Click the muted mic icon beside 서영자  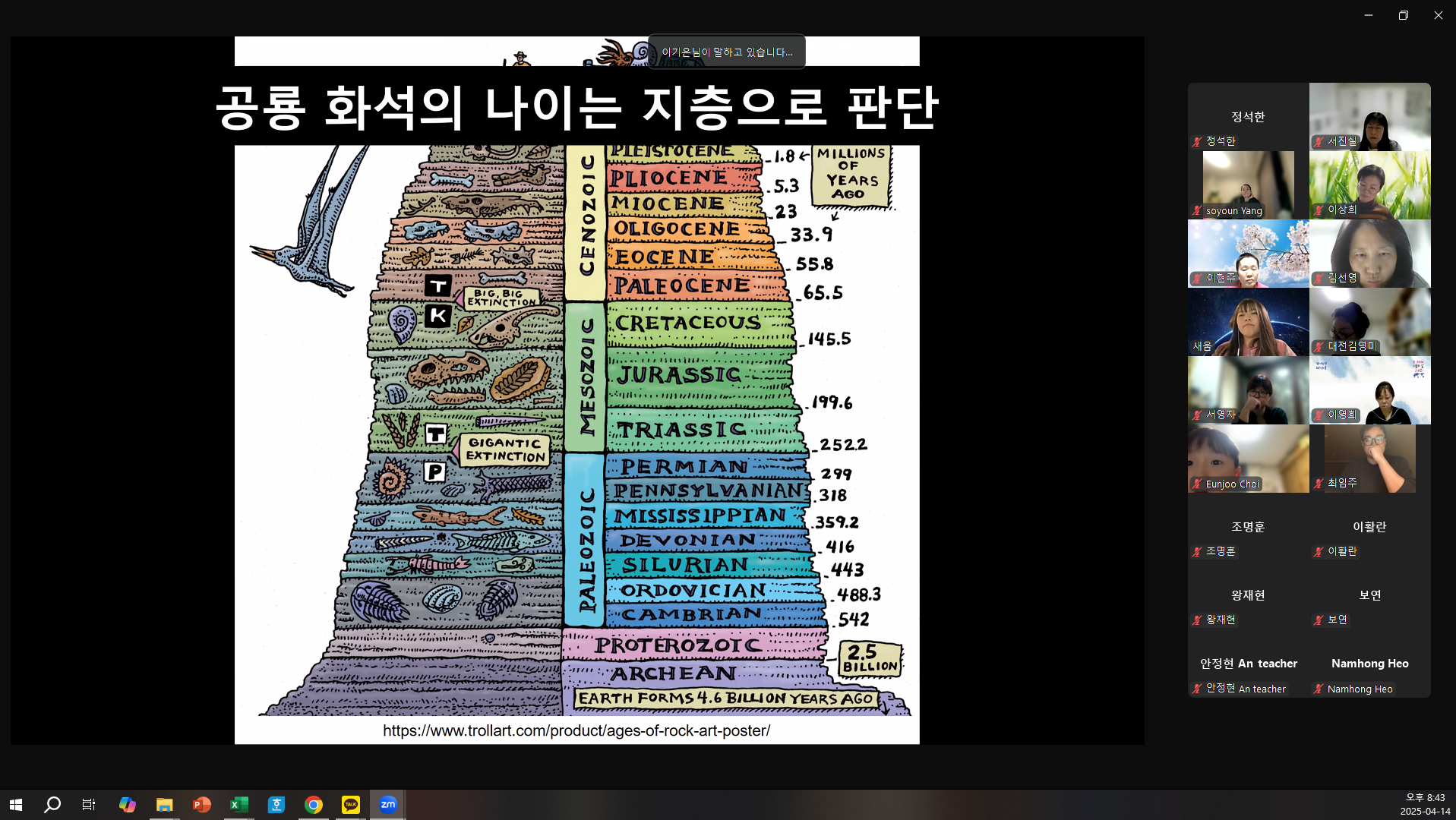(x=1197, y=415)
